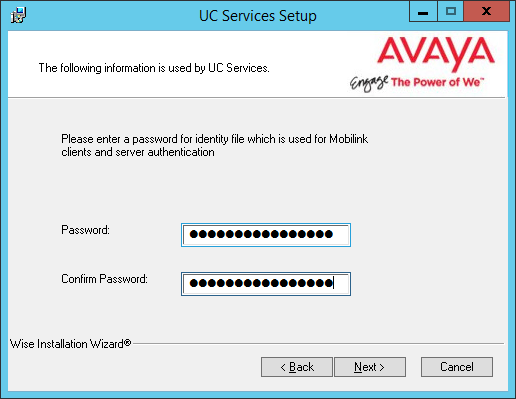Click the registered trademark symbol after Wizard
Viewport: 516px width, 399px height.
pyautogui.click(x=128, y=342)
